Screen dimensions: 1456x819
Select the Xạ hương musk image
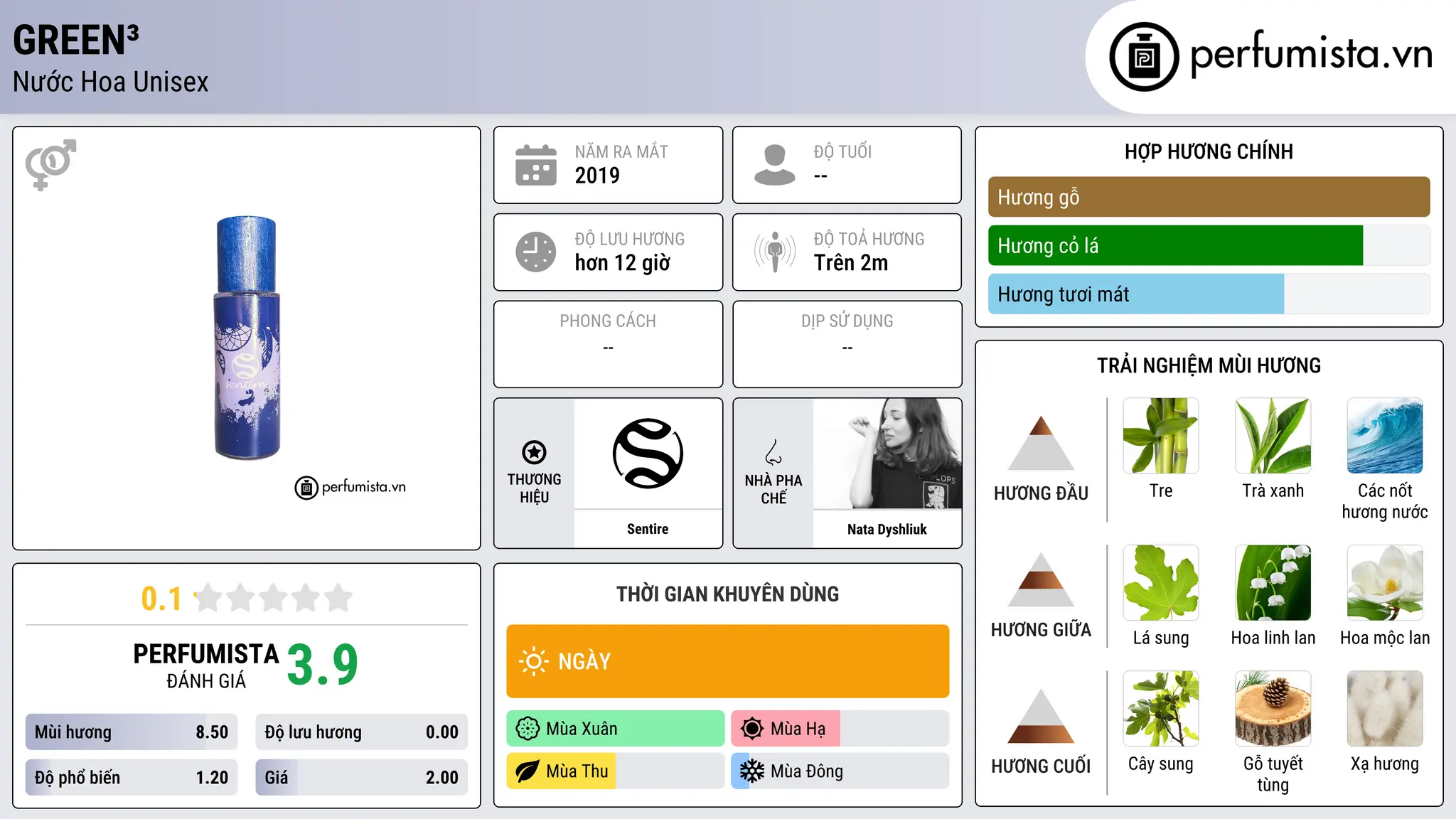(x=1385, y=709)
